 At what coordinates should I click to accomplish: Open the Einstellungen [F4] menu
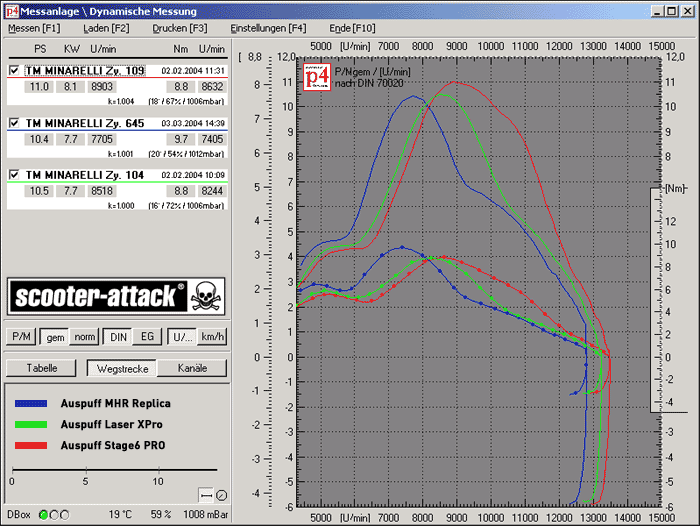pos(268,28)
